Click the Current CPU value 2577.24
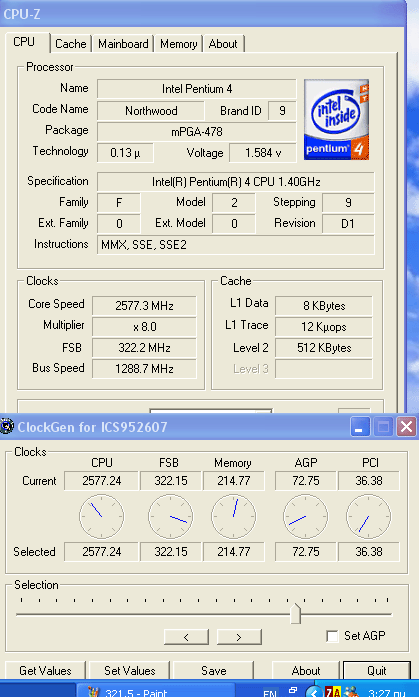 tap(101, 481)
